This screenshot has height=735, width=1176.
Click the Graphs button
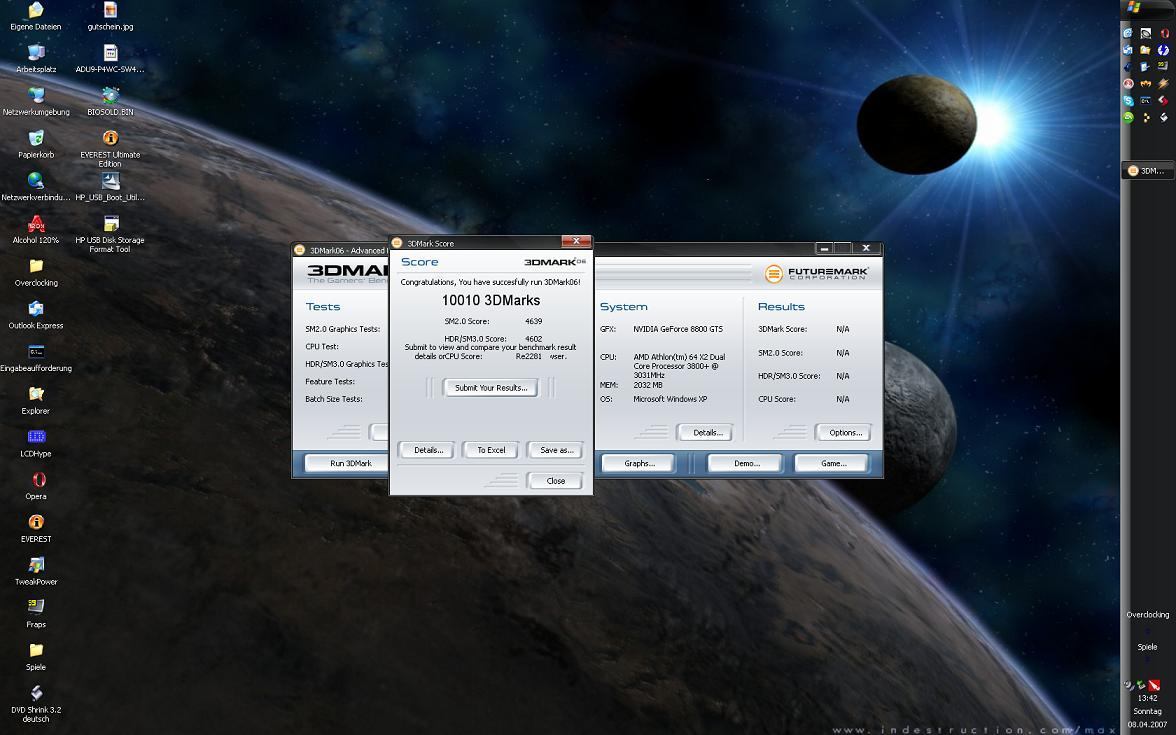[x=639, y=464]
